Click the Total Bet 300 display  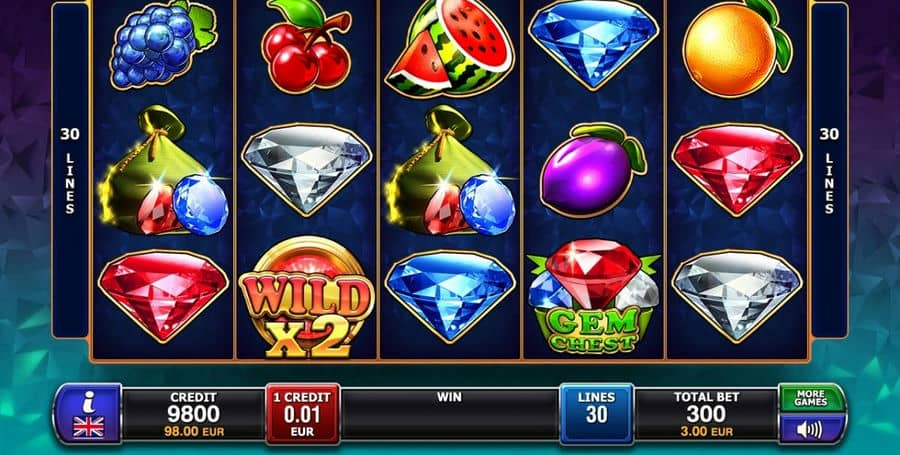705,414
